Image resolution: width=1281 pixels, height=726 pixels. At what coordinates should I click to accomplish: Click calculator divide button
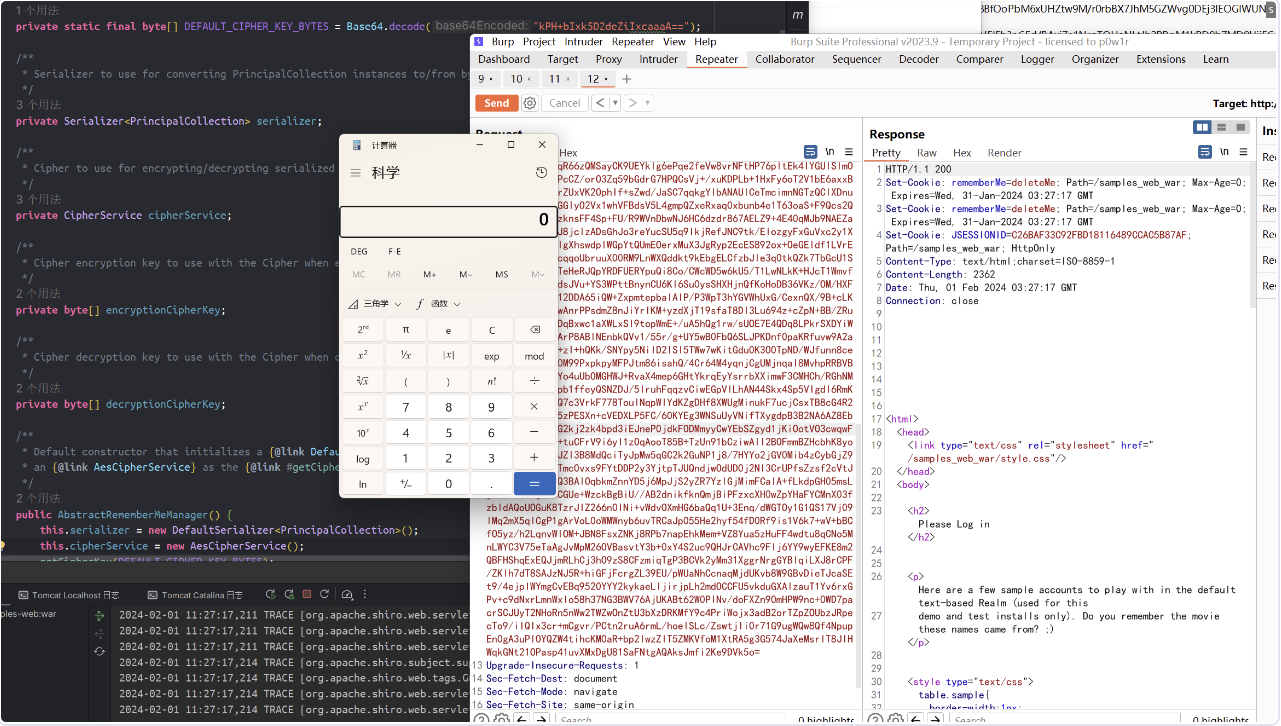point(534,381)
